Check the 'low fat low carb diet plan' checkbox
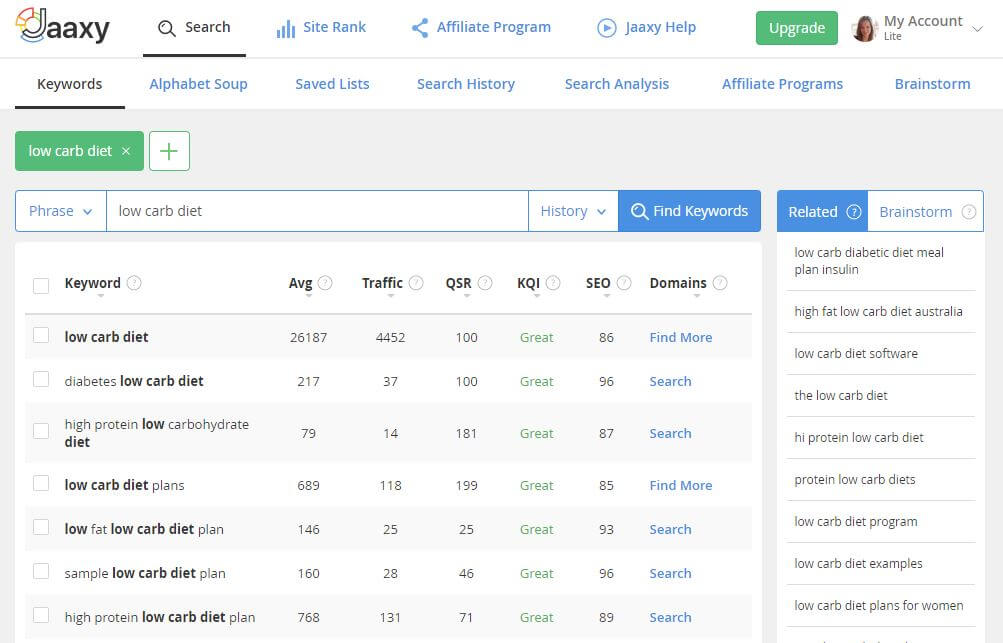1003x643 pixels. [41, 527]
